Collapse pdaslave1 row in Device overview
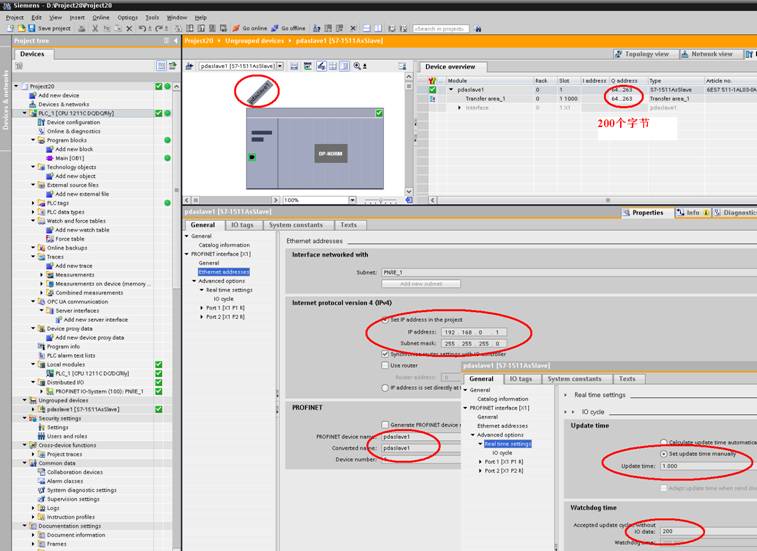The image size is (757, 551). 451,90
